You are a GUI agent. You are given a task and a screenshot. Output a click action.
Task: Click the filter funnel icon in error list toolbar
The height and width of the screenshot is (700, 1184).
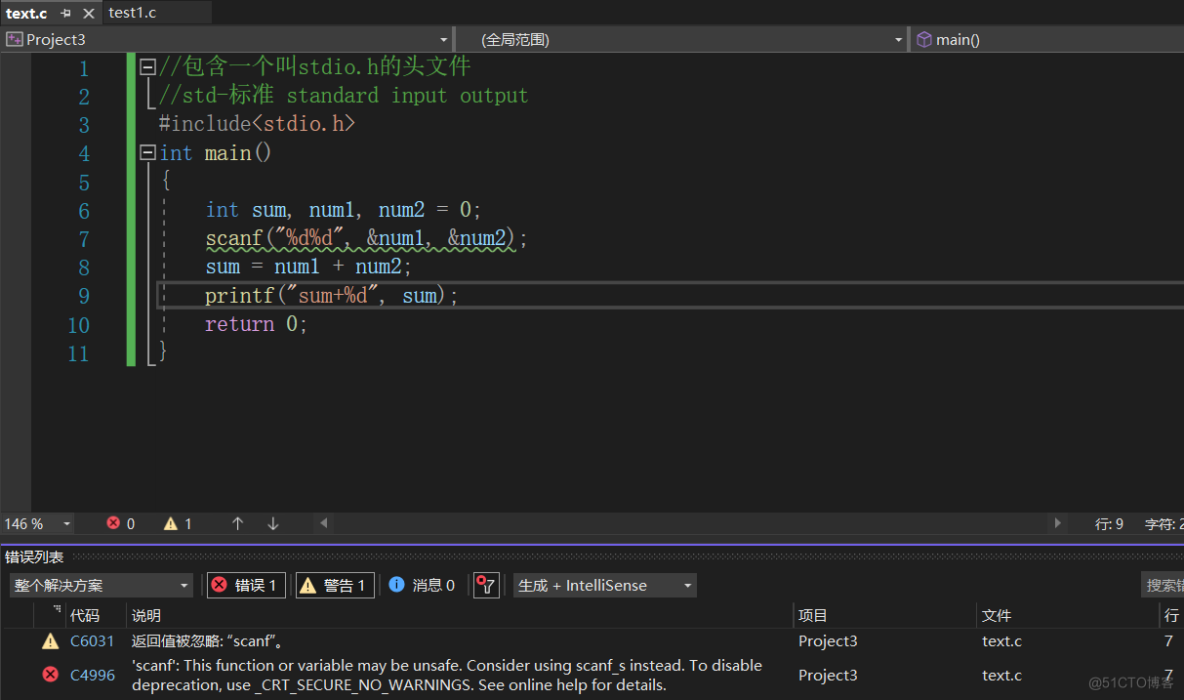pyautogui.click(x=487, y=585)
